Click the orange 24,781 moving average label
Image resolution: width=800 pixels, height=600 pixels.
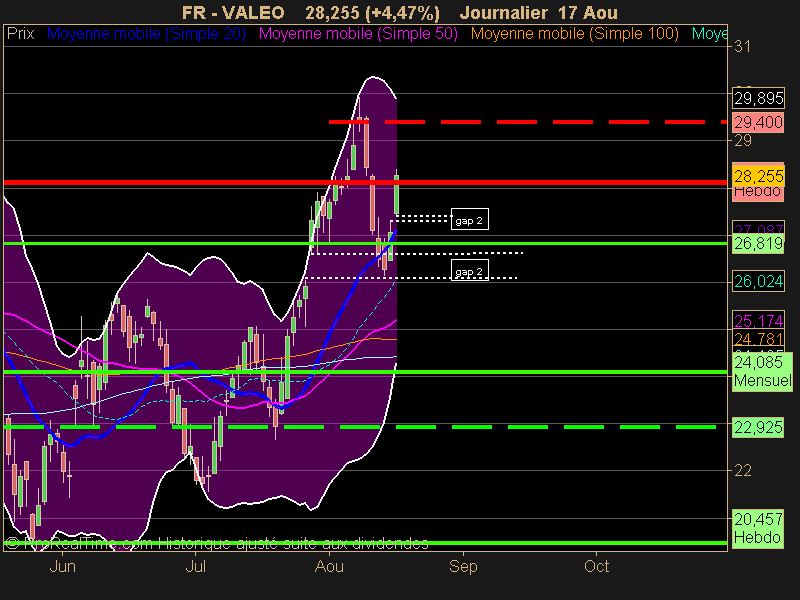758,339
